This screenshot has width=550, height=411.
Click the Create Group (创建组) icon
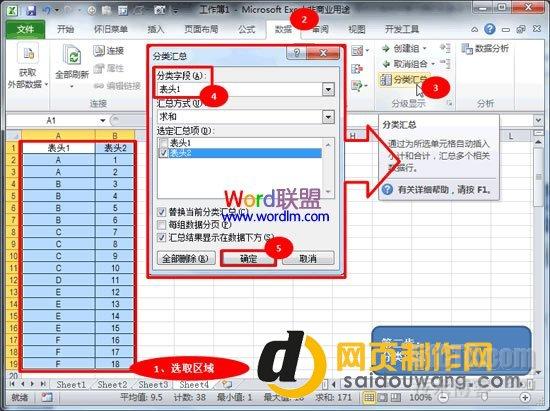point(386,48)
